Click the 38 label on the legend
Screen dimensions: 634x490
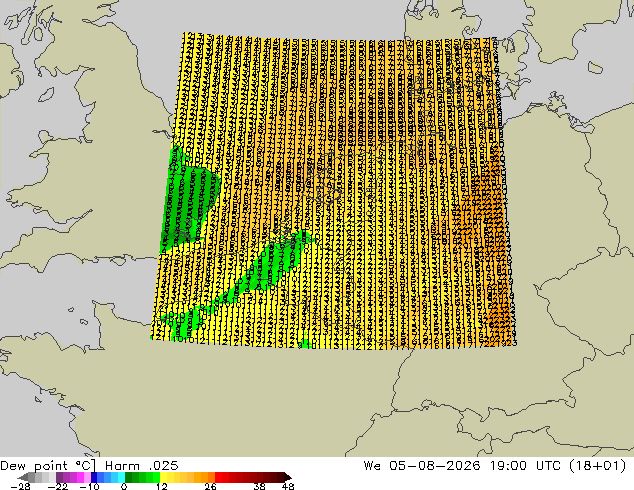pos(259,487)
